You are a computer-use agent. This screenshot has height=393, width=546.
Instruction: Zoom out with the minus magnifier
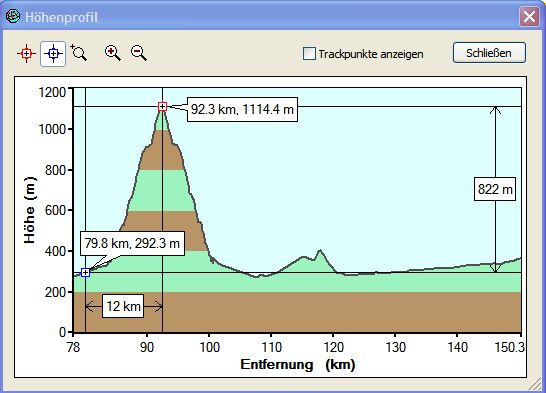pos(139,53)
